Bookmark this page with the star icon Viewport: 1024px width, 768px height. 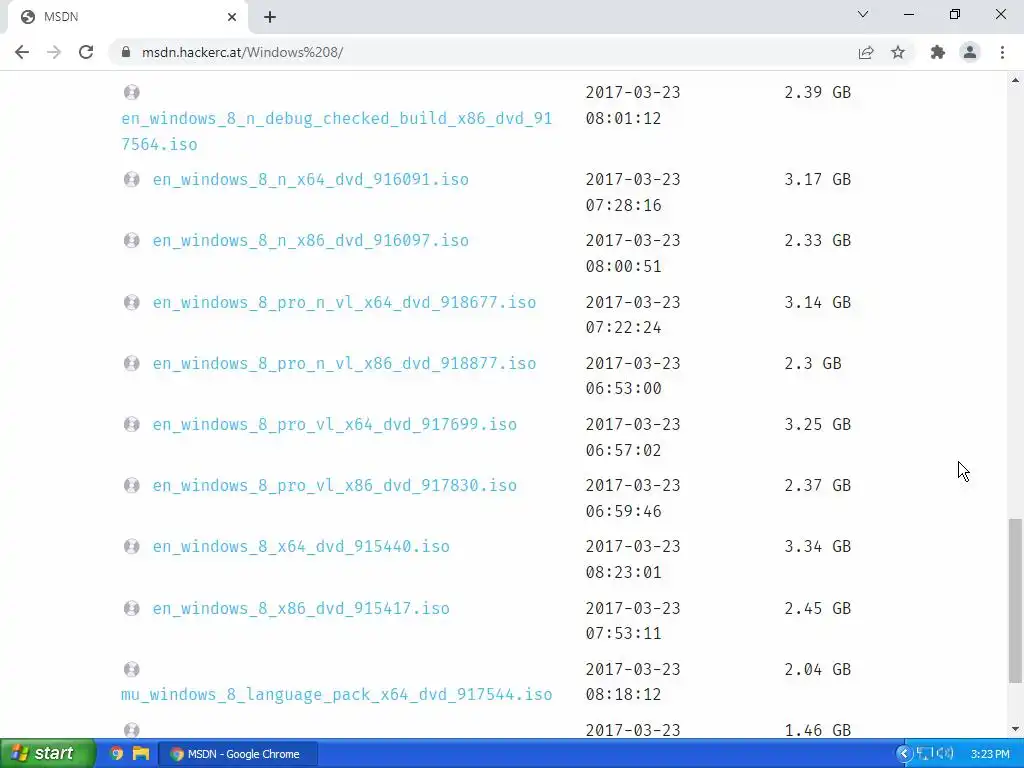pyautogui.click(x=898, y=52)
